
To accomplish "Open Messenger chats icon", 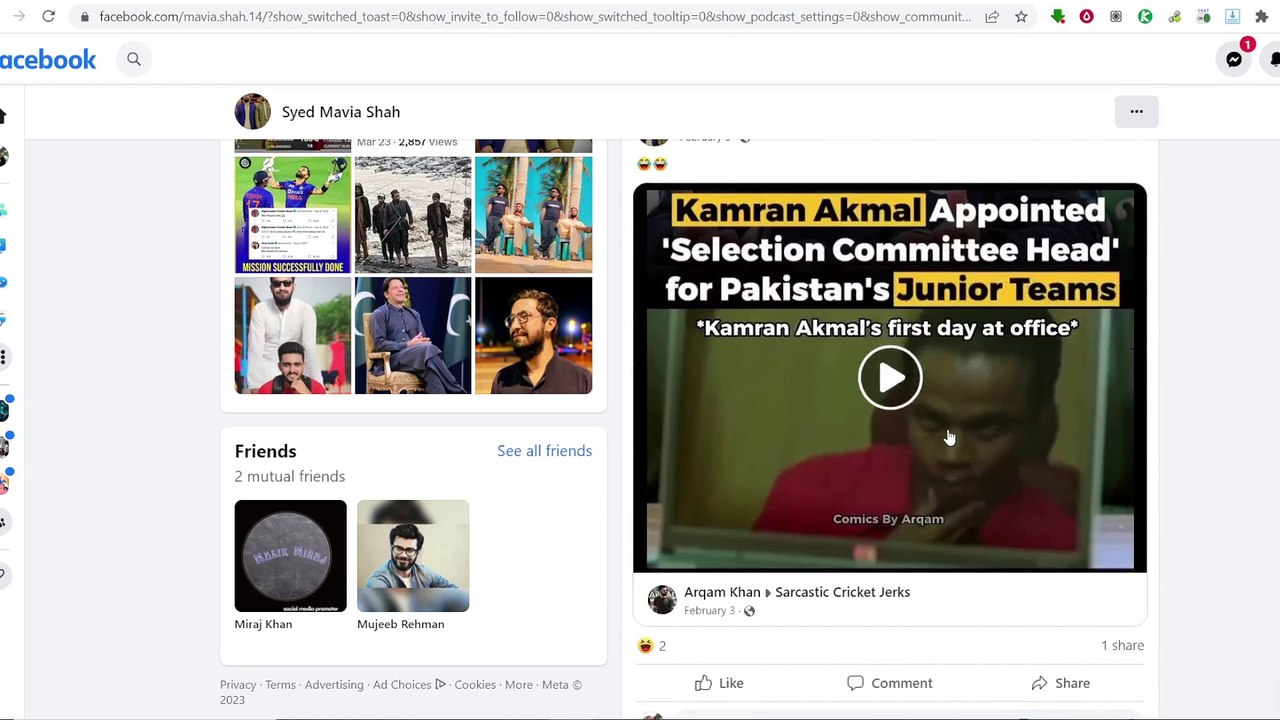I will 1234,60.
